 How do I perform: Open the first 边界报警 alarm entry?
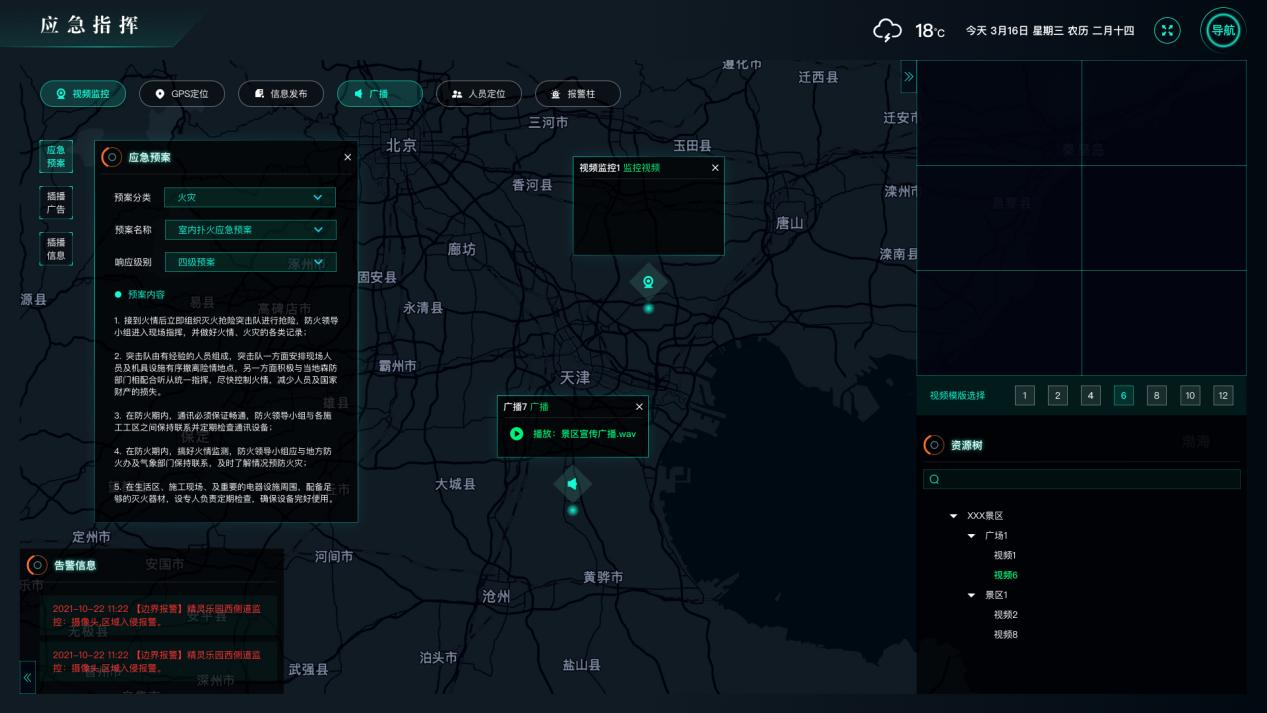159,615
